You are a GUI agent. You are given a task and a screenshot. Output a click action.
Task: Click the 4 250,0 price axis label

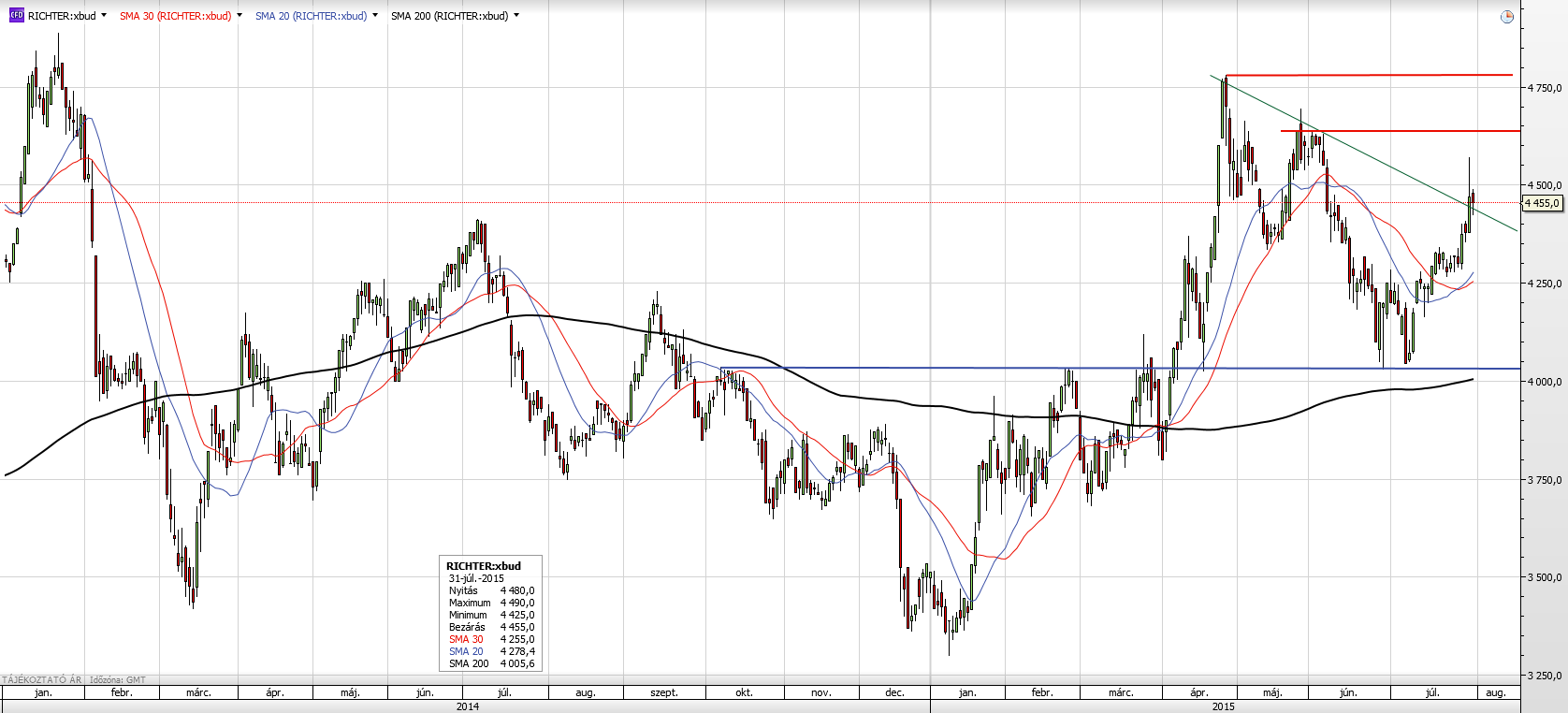click(1545, 284)
